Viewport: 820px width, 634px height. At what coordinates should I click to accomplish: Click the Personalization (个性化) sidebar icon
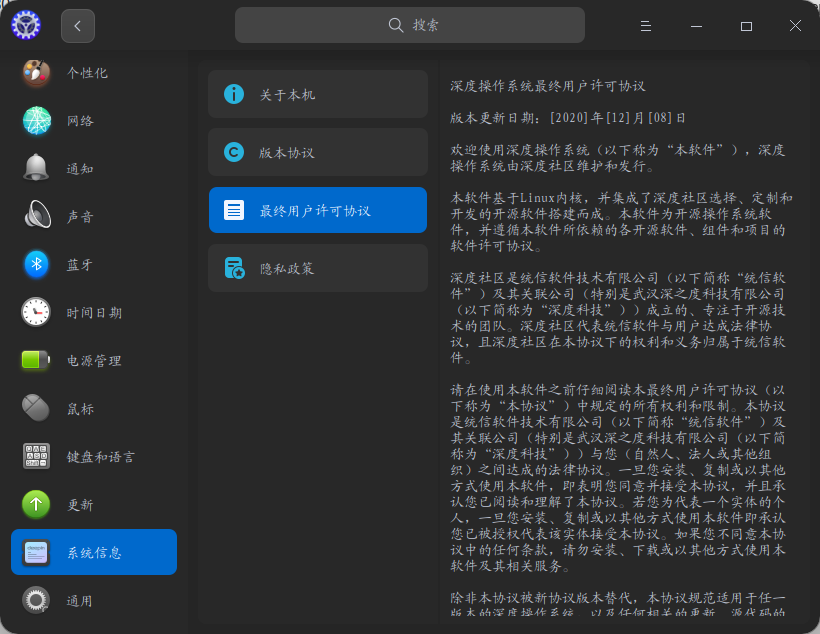pyautogui.click(x=36, y=73)
